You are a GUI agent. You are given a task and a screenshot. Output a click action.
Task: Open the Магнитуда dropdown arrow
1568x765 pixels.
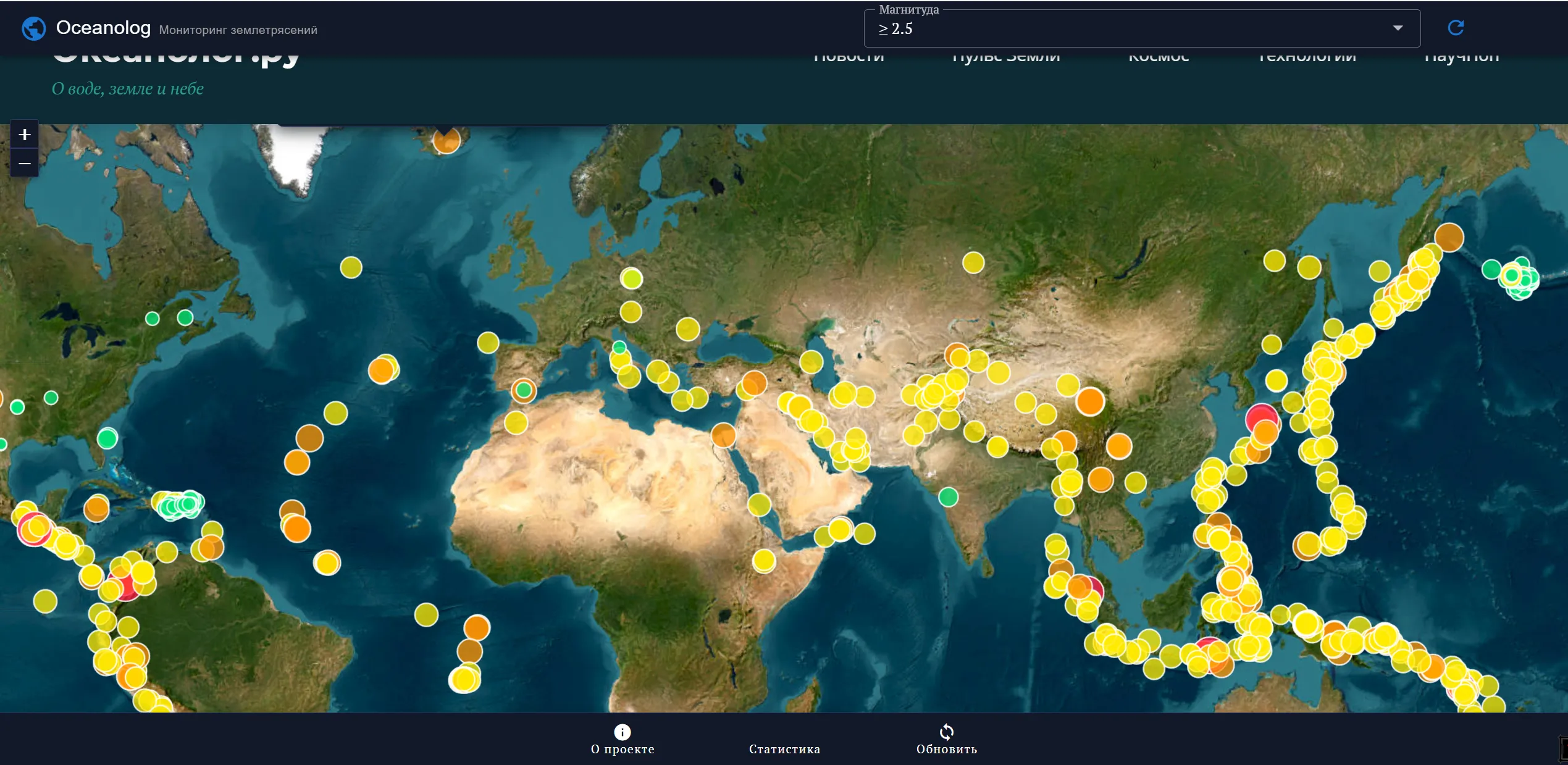click(x=1398, y=28)
